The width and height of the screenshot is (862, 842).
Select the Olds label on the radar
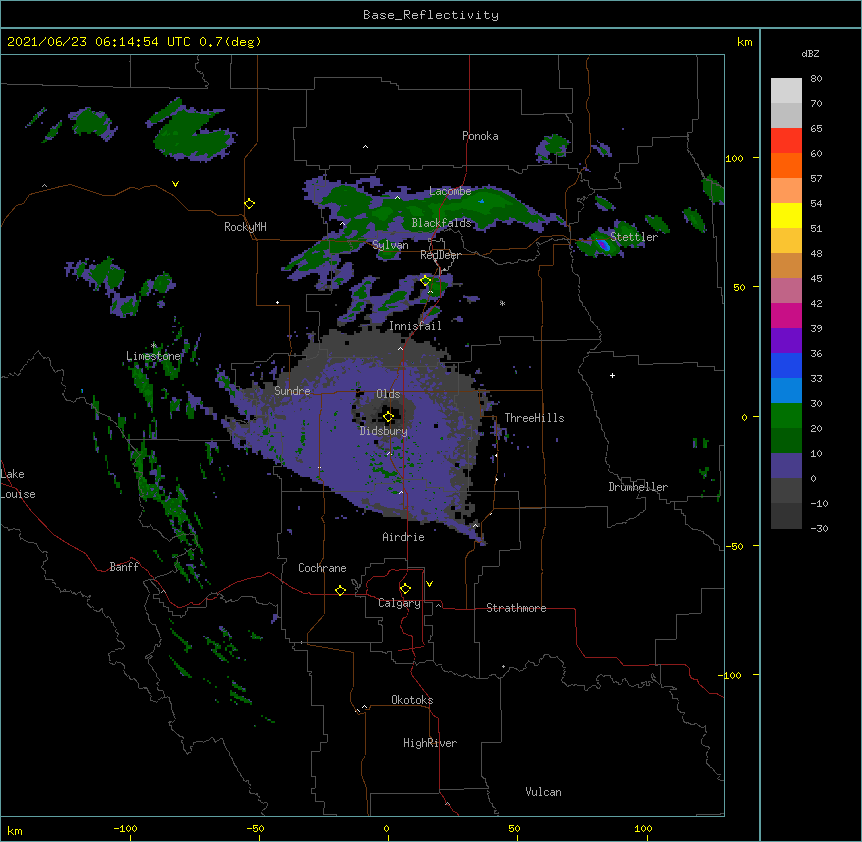tap(388, 394)
